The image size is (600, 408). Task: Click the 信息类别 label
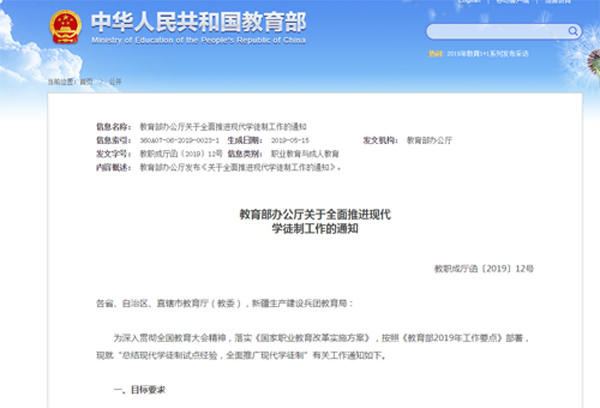coord(245,154)
